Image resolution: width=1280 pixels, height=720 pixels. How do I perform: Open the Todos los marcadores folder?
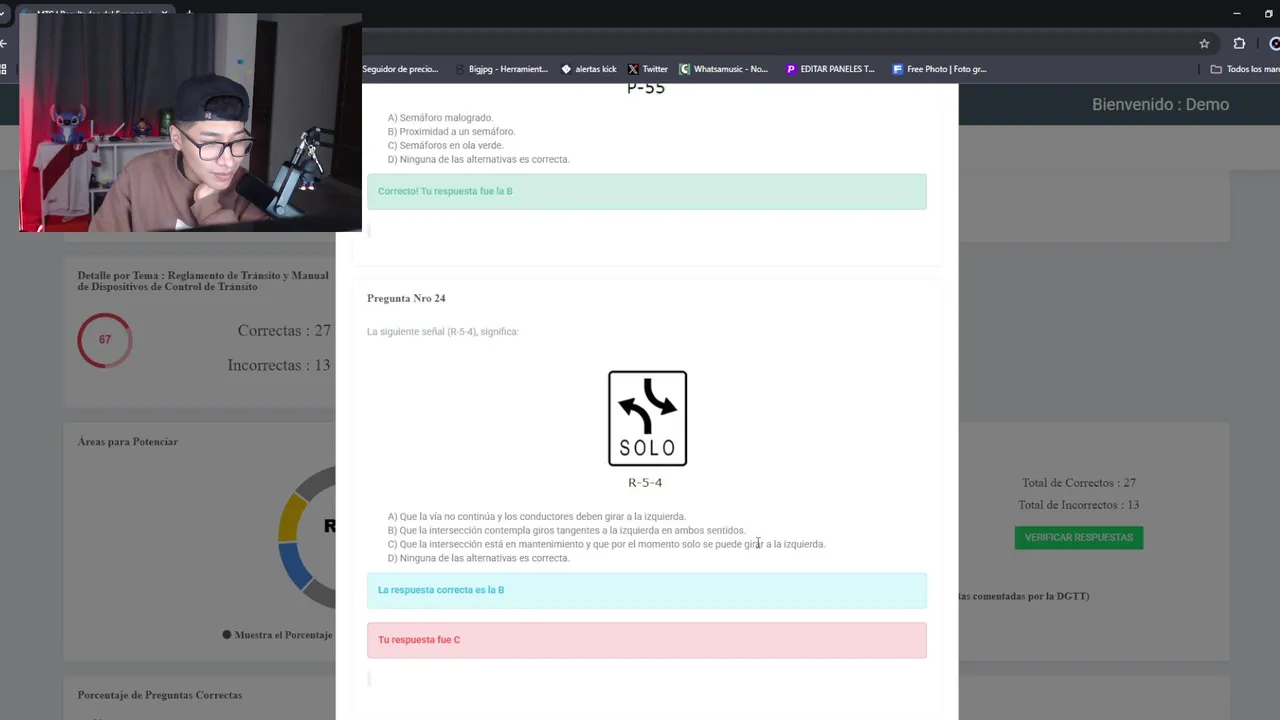pos(1245,69)
